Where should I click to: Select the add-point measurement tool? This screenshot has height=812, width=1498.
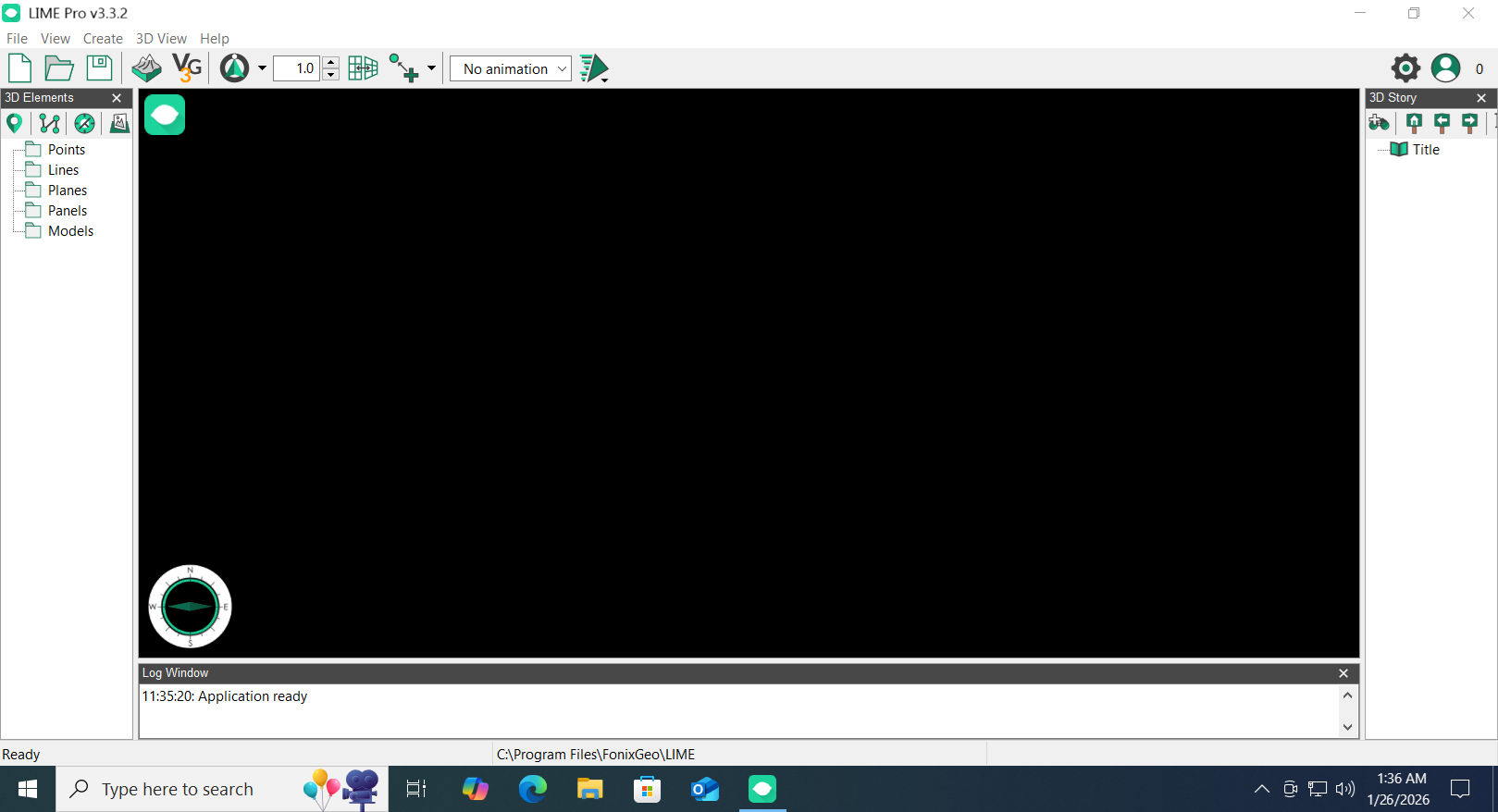[x=403, y=68]
